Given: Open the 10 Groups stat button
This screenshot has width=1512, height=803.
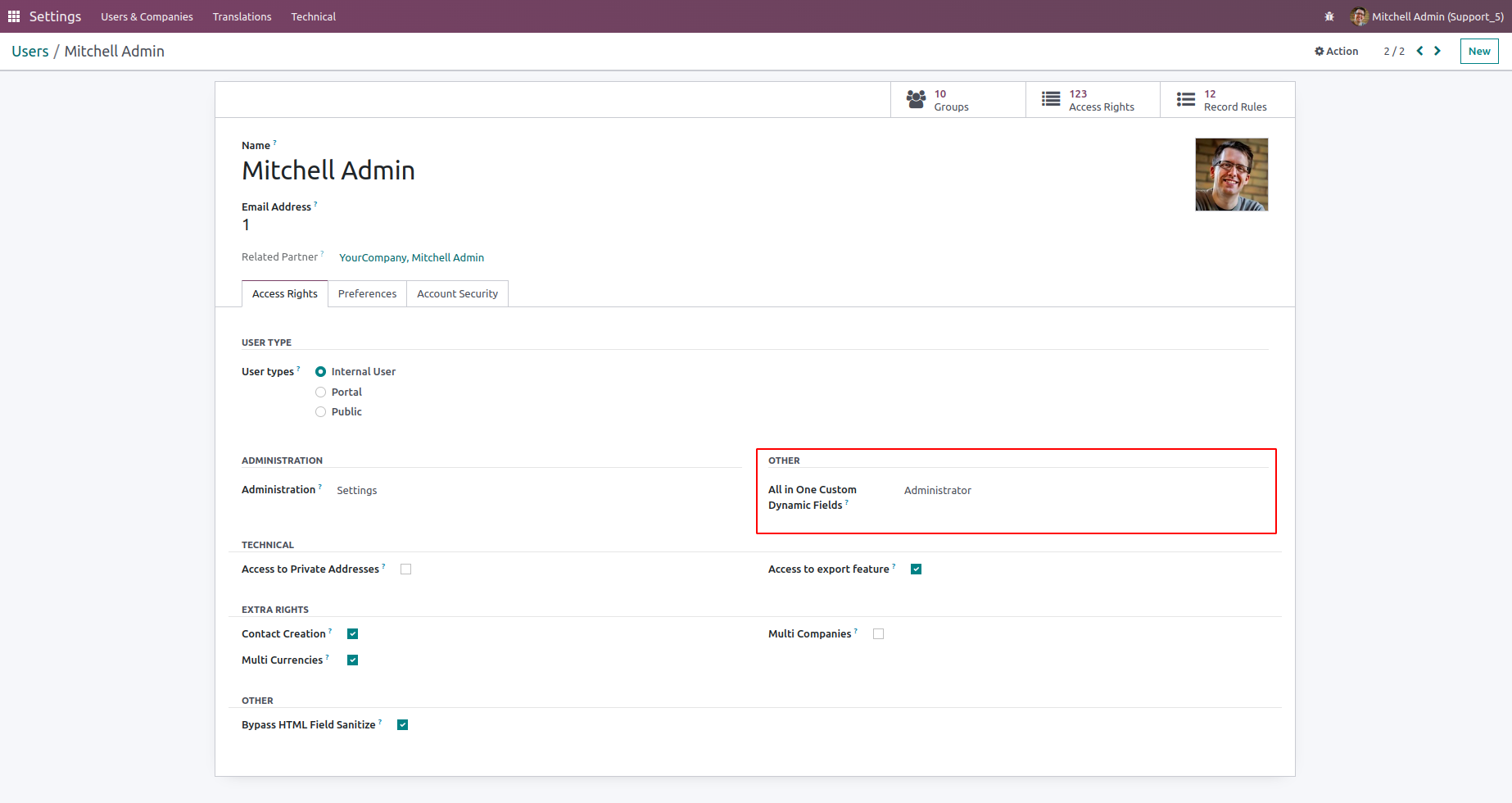Looking at the screenshot, I should pos(958,100).
